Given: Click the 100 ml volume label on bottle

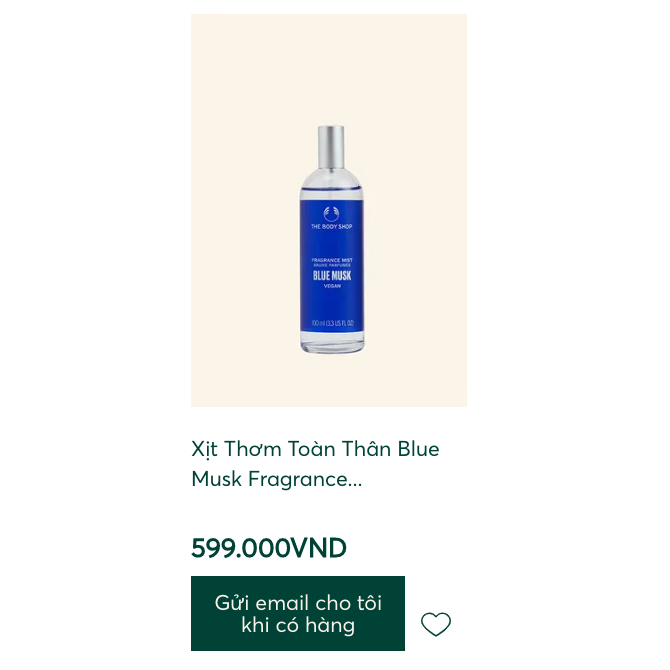Looking at the screenshot, I should 332,323.
